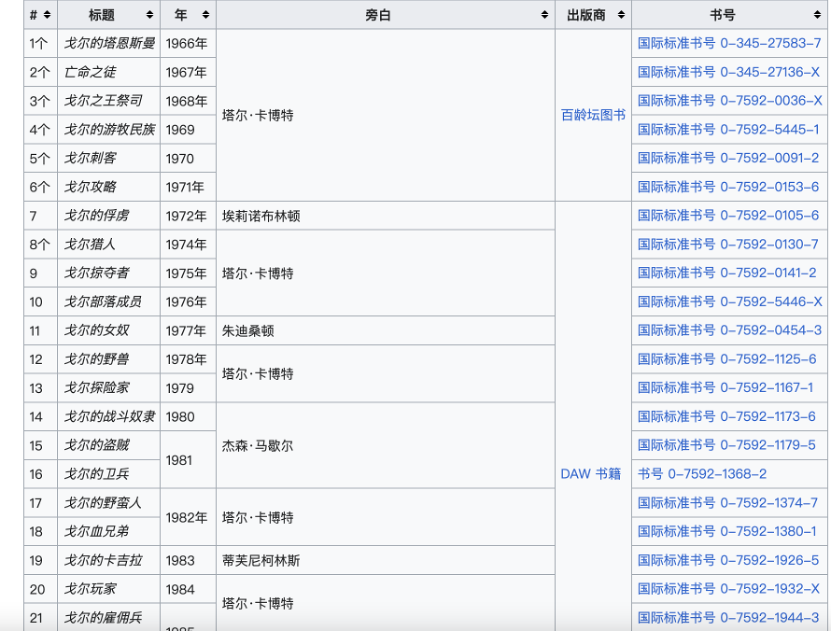This screenshot has height=632, width=832.
Task: Click the sort arrows in the # column header
Action: coord(49,15)
